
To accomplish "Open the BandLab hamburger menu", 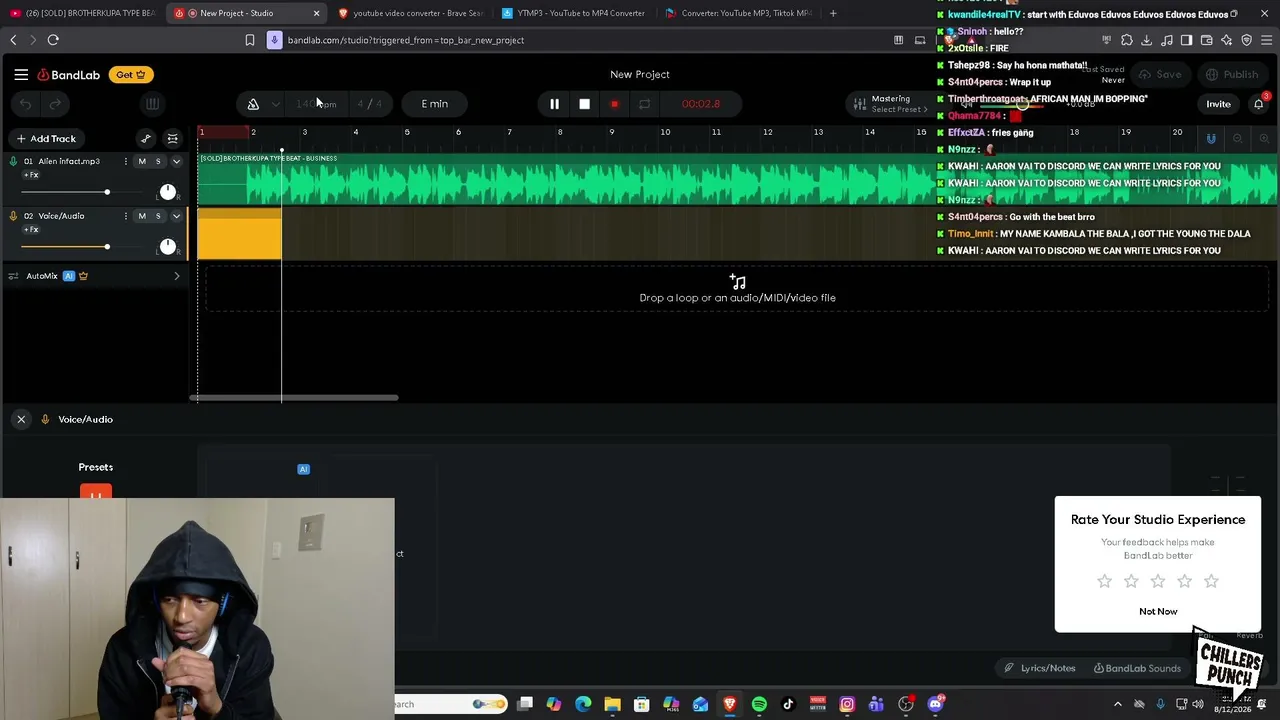I will (21, 74).
